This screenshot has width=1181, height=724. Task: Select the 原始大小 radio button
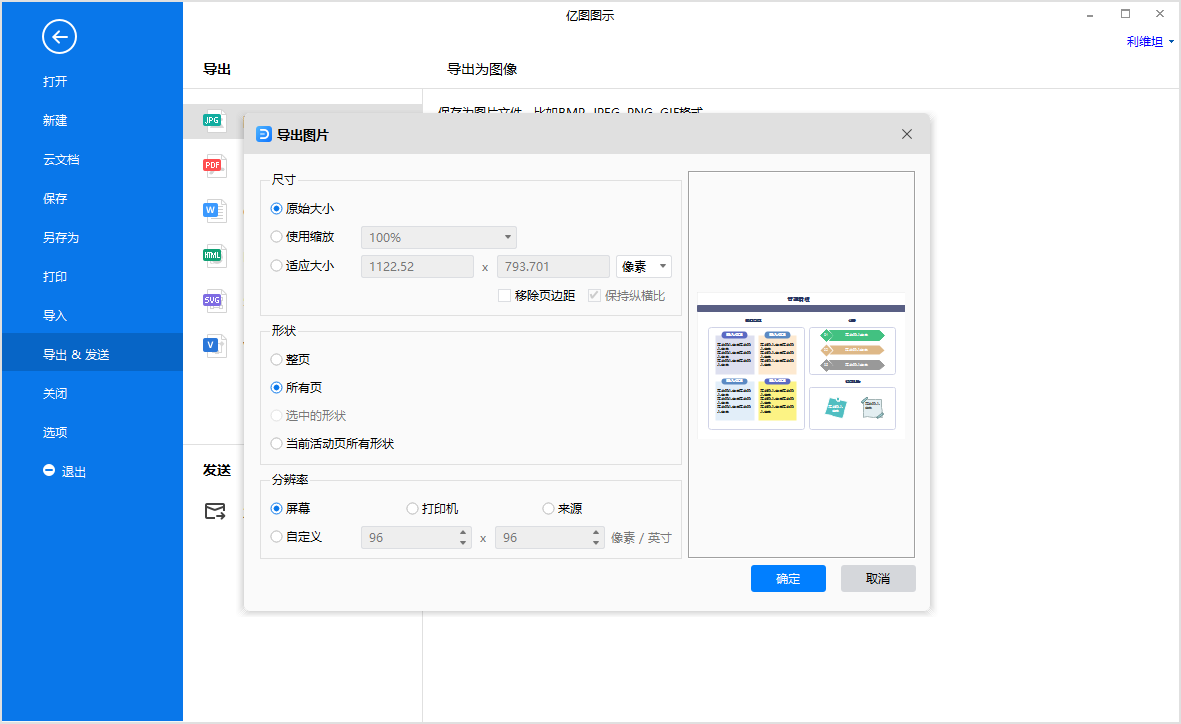coord(276,209)
